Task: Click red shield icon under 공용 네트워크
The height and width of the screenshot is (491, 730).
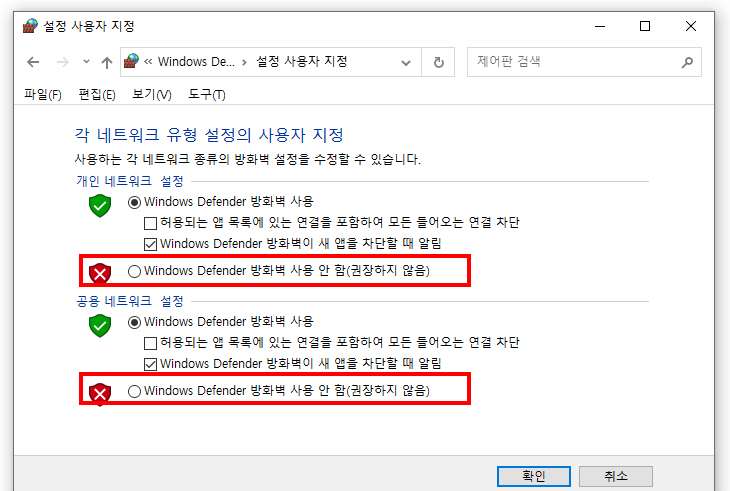Action: pyautogui.click(x=100, y=394)
